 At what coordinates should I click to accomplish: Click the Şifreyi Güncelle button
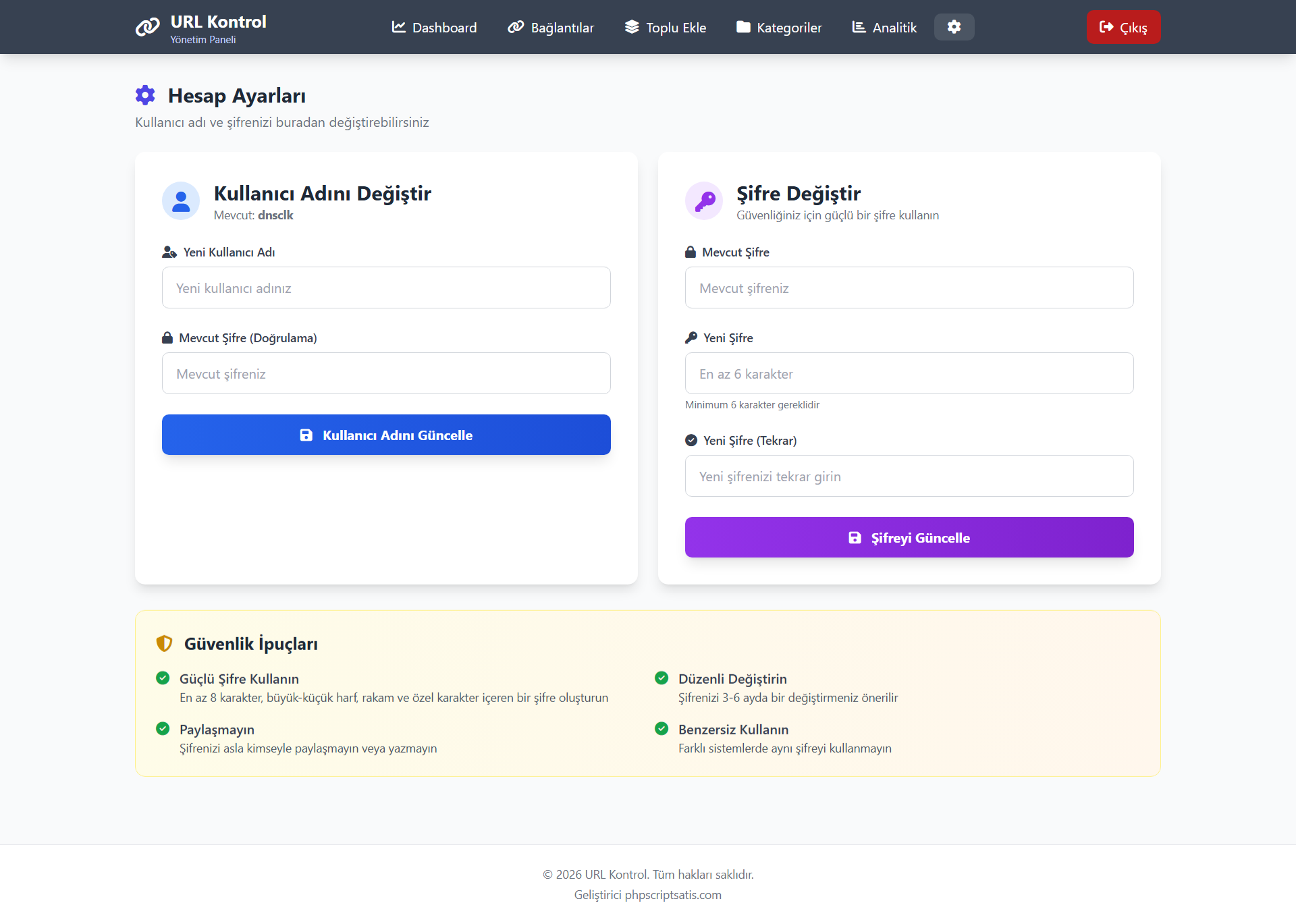[909, 537]
